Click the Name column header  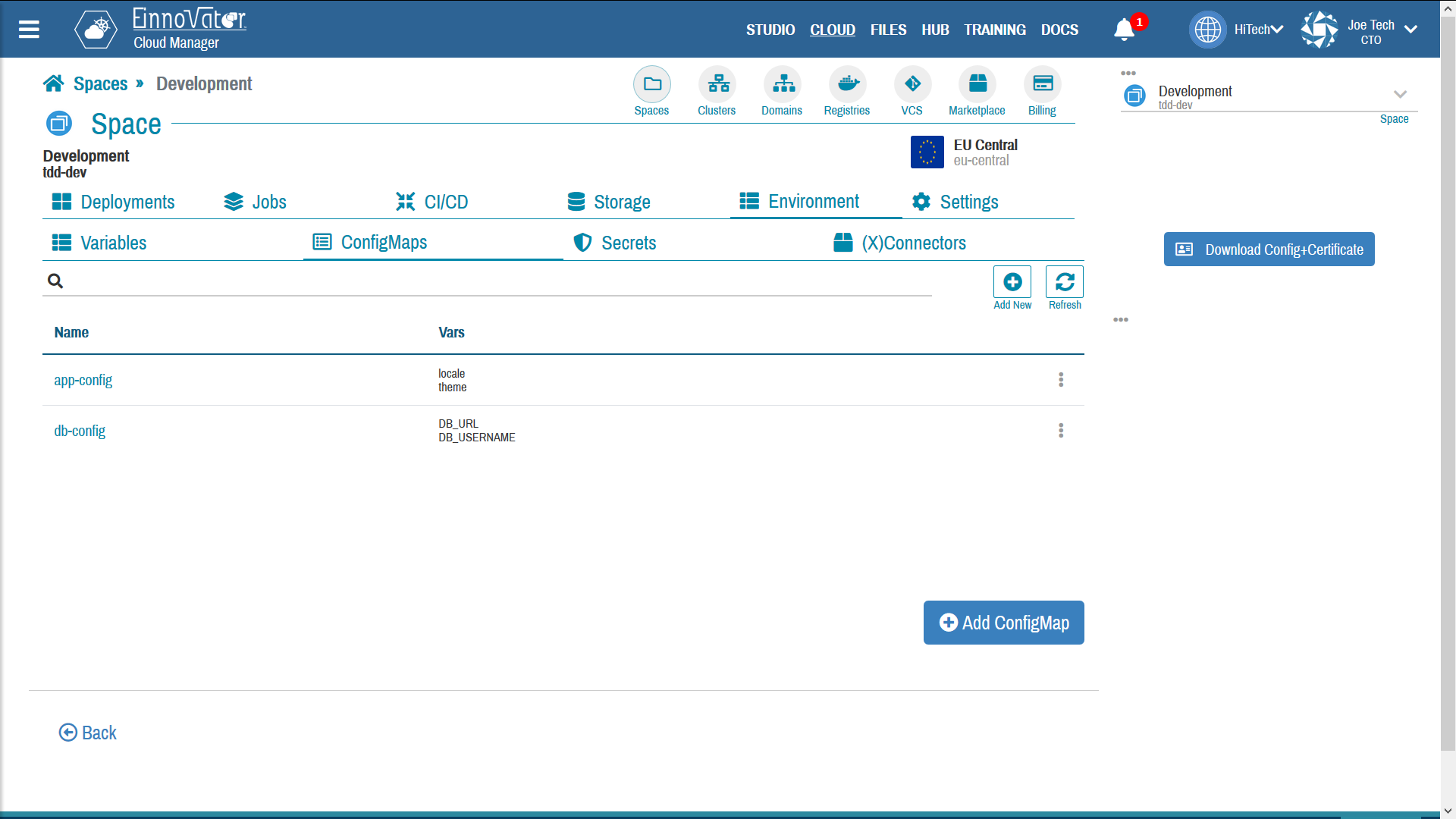71,332
